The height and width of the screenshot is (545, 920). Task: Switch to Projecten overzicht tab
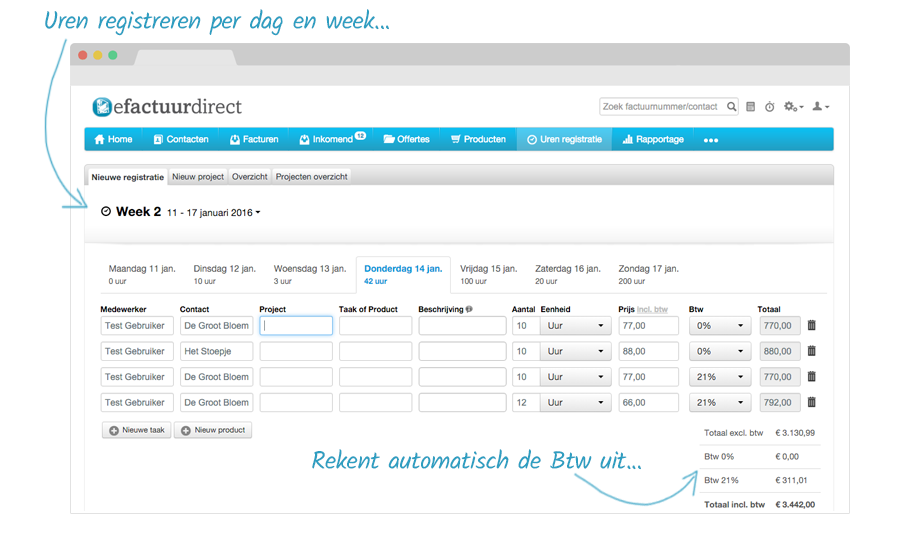[312, 177]
